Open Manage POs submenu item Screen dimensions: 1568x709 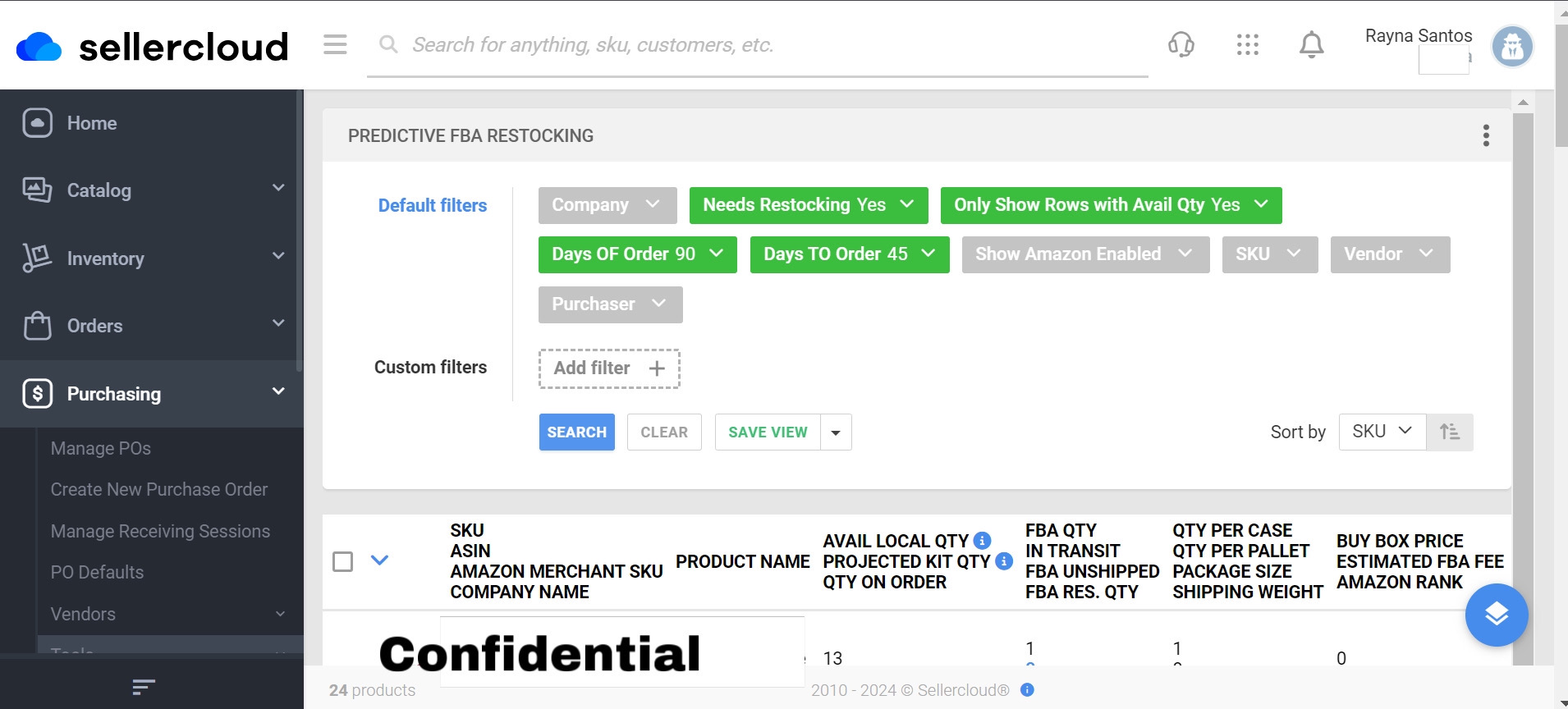click(x=101, y=448)
